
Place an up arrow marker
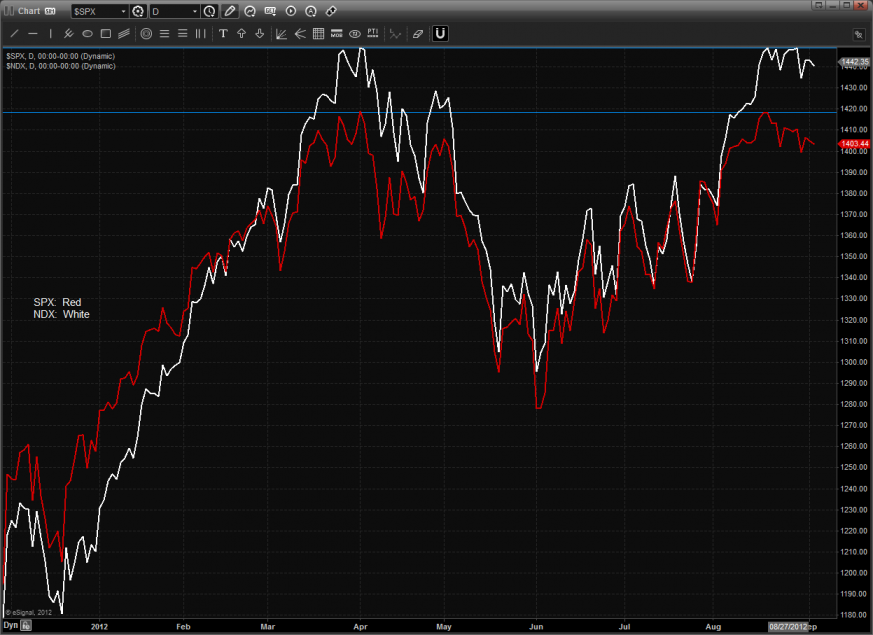(x=242, y=34)
